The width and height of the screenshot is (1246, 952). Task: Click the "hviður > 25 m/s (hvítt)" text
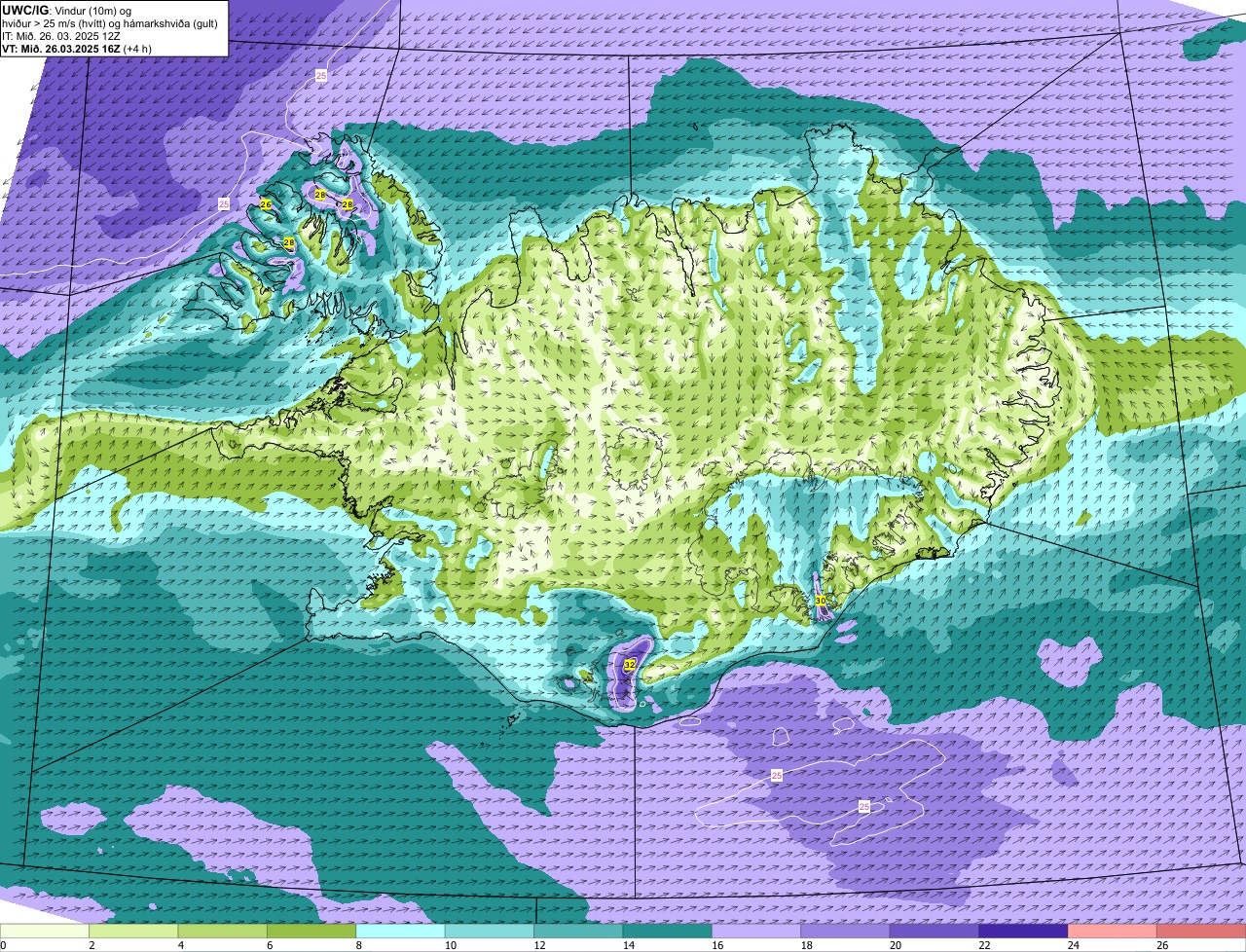[x=54, y=23]
